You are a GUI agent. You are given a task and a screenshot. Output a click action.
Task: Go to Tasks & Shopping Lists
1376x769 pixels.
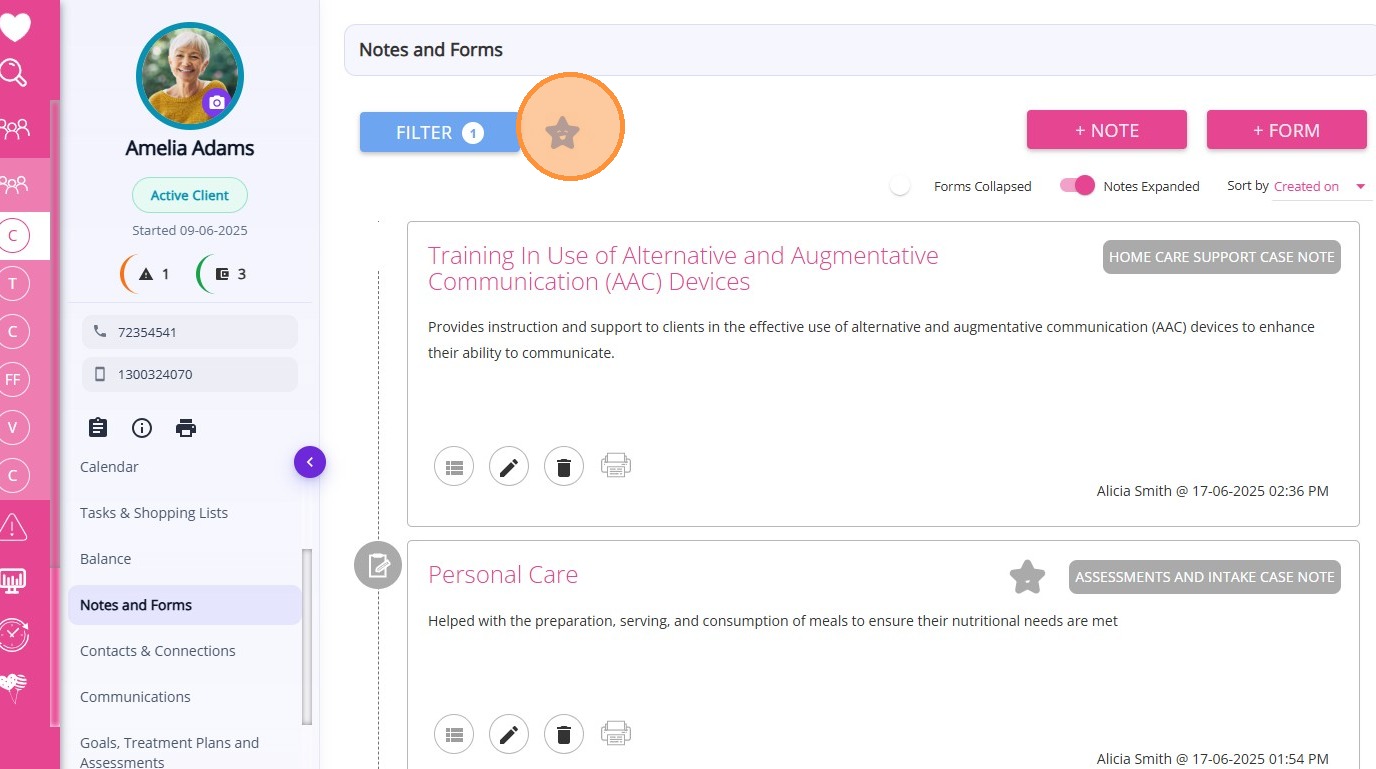pyautogui.click(x=154, y=513)
